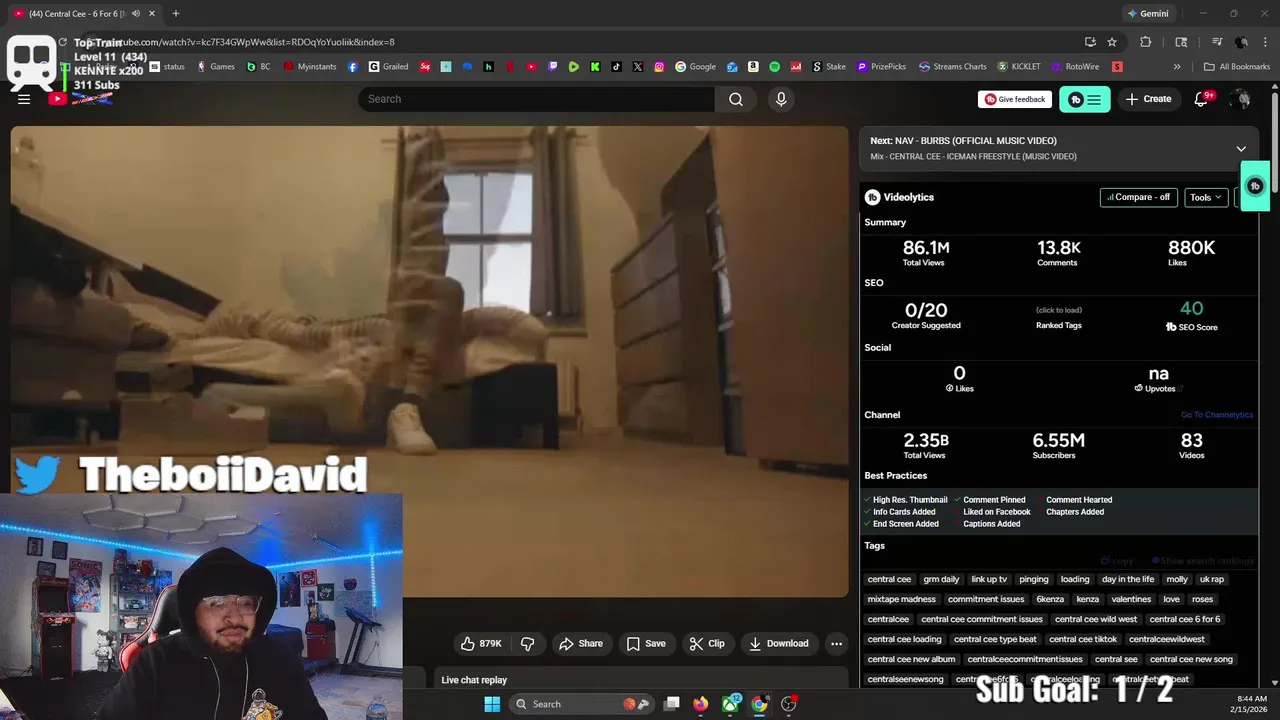
Task: Click the YouTube search input field
Action: [537, 99]
